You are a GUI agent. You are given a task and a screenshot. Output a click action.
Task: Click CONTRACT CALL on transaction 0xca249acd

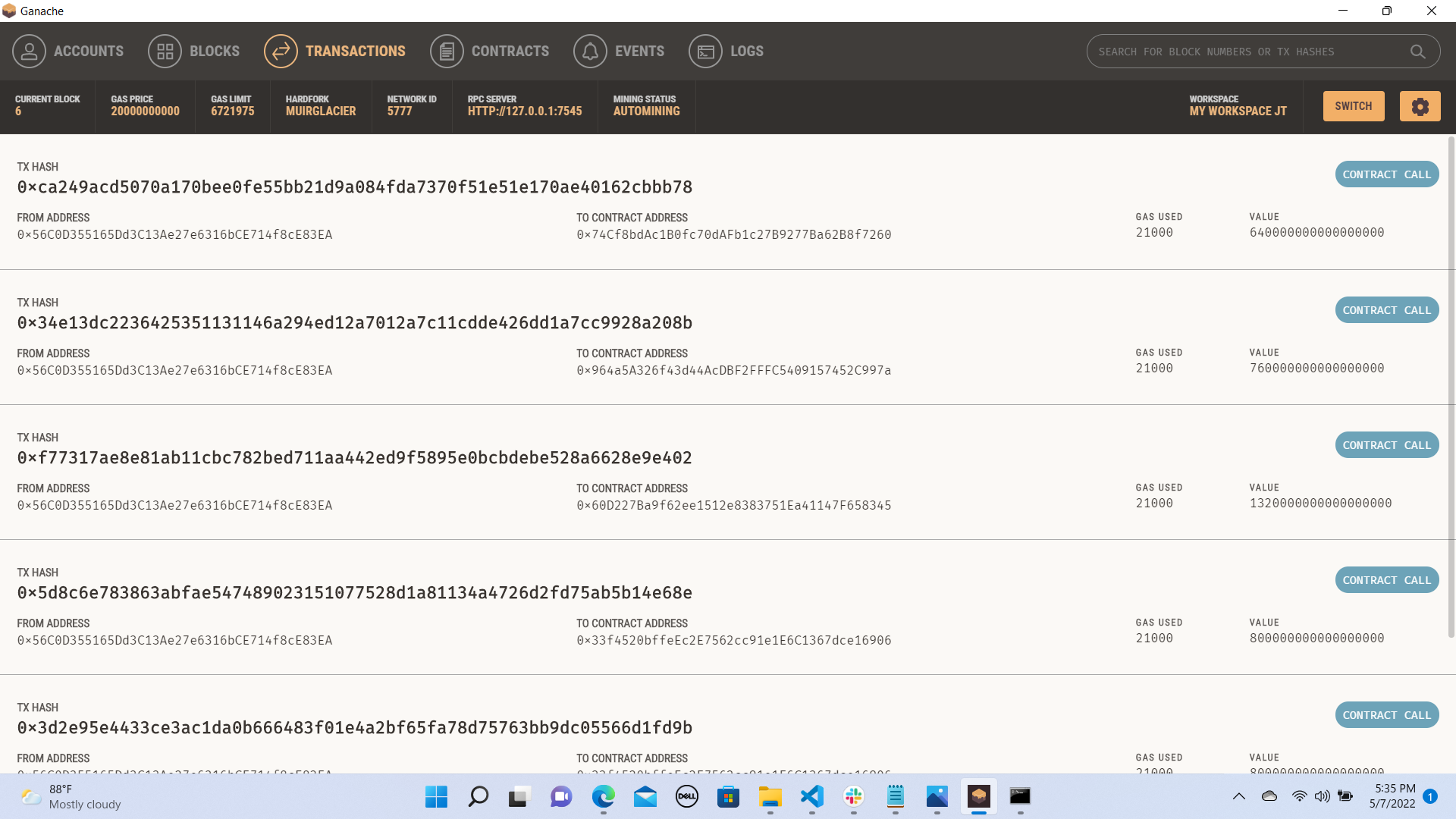pyautogui.click(x=1386, y=174)
